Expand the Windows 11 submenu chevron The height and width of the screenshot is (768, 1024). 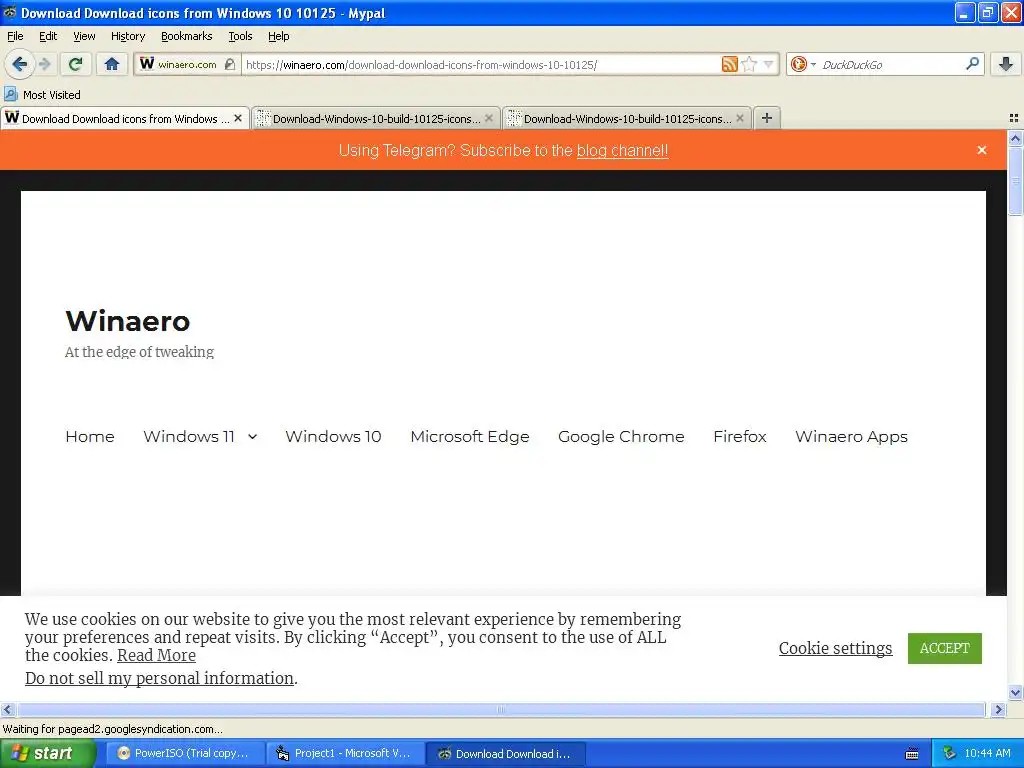pos(253,437)
